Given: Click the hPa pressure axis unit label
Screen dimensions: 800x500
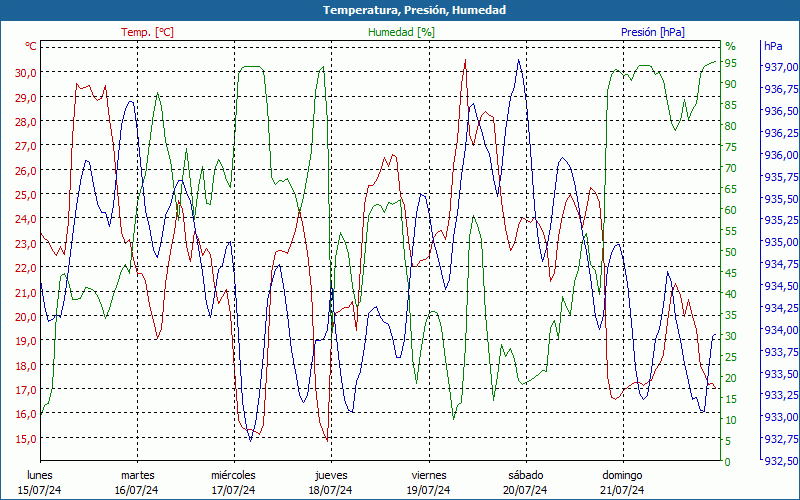Looking at the screenshot, I should [773, 46].
